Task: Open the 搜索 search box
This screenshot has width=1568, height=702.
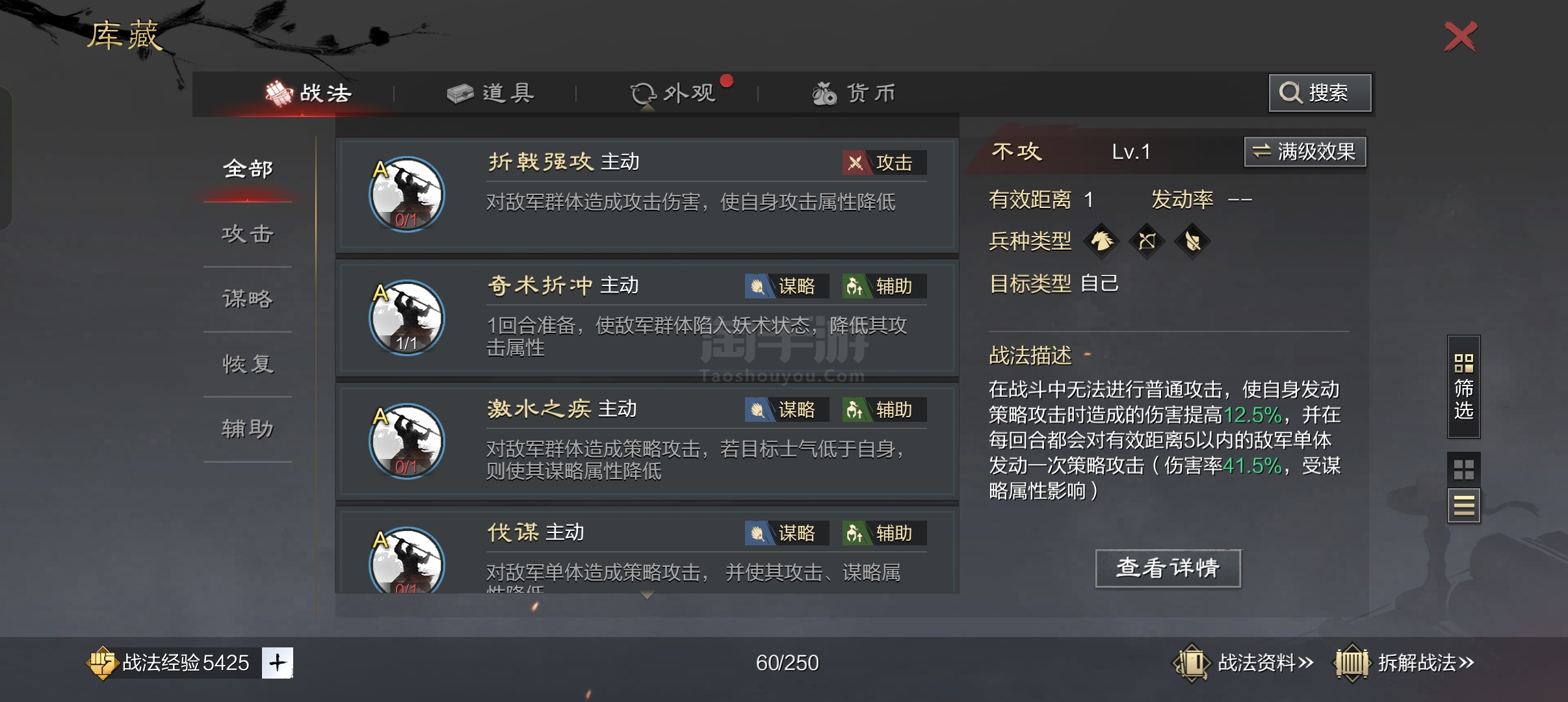Action: tap(1320, 93)
